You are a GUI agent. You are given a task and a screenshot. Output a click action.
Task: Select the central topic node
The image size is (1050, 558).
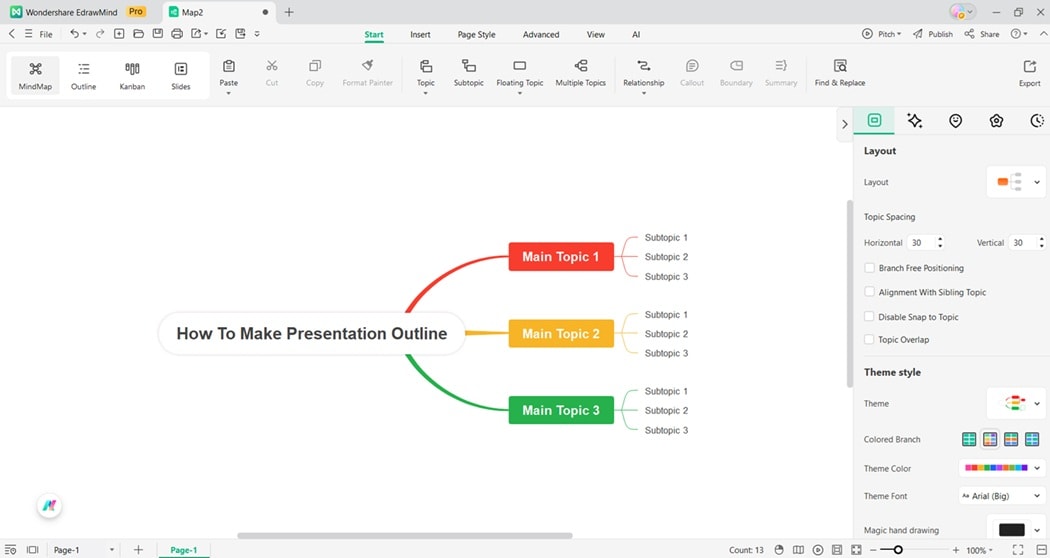[x=311, y=334]
